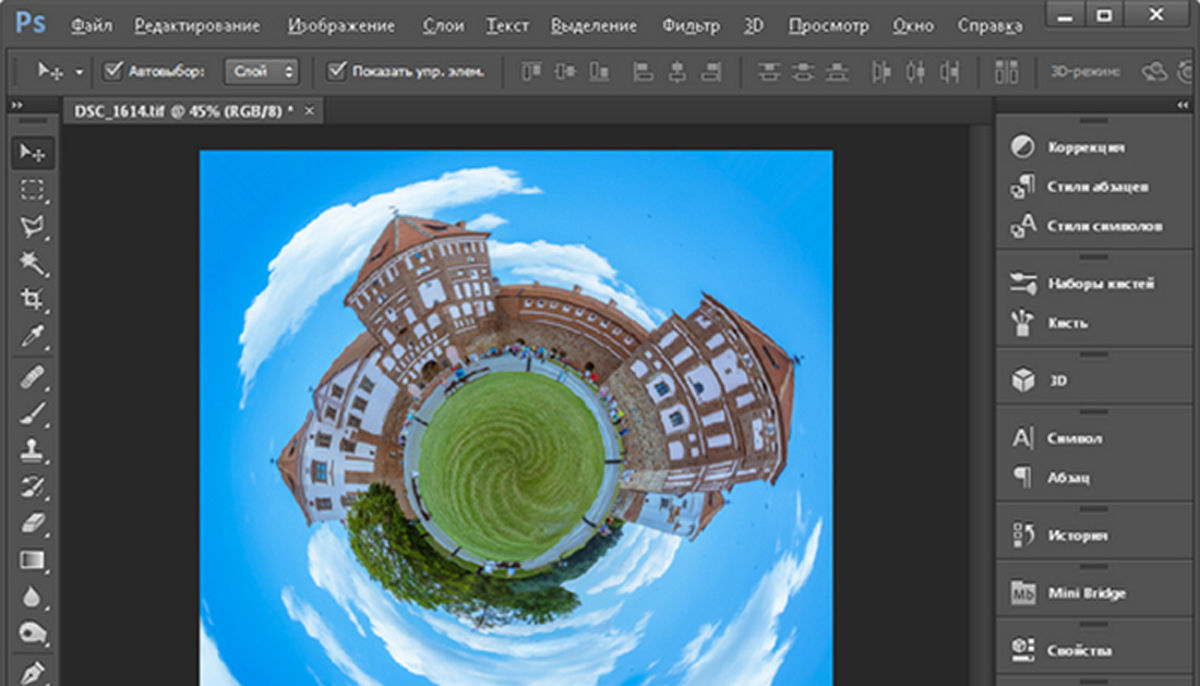The height and width of the screenshot is (686, 1200).
Task: Select the Crop tool
Action: pos(33,300)
